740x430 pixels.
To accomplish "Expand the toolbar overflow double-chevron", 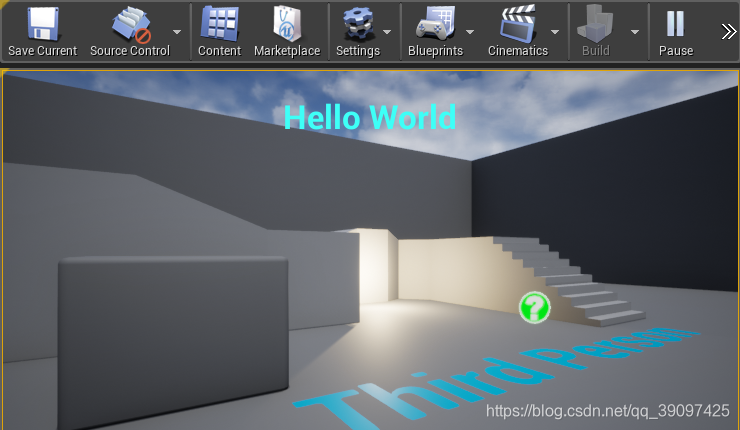I will pos(728,32).
